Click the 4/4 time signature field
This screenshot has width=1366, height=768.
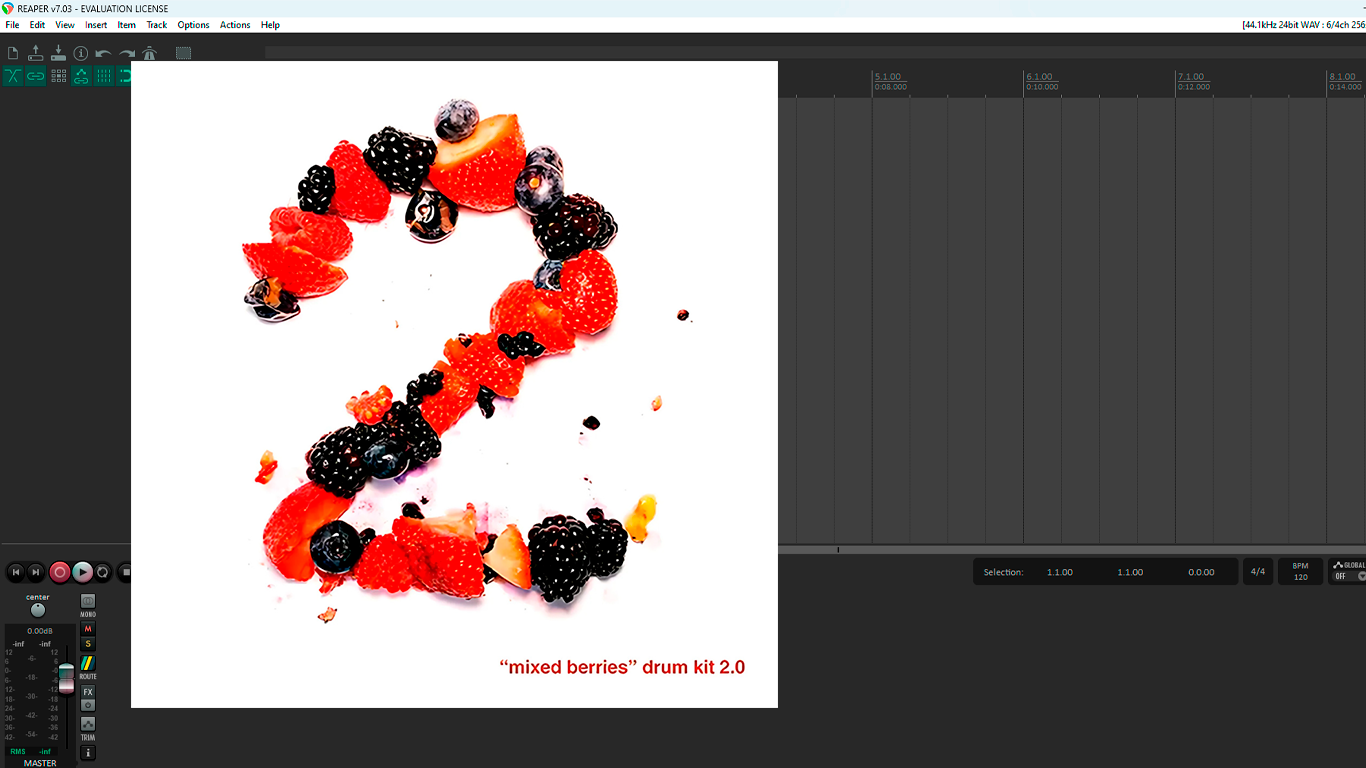pos(1258,572)
